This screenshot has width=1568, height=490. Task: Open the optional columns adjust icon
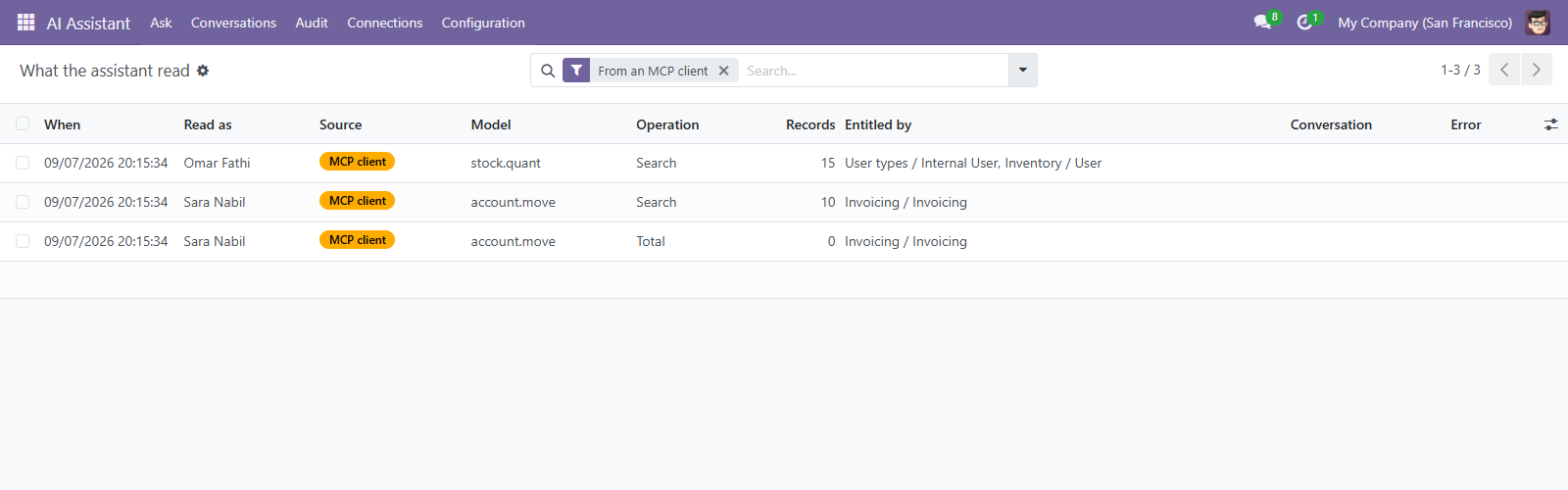point(1550,124)
